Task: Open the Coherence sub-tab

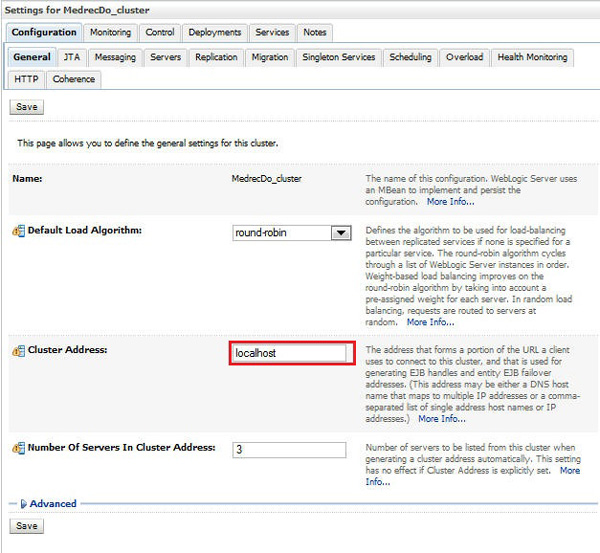Action: pos(73,79)
